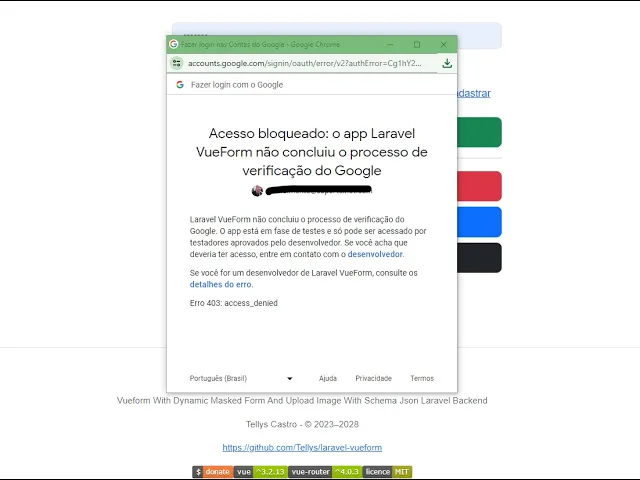Click the site info icon in address bar
640x480 pixels.
click(177, 63)
